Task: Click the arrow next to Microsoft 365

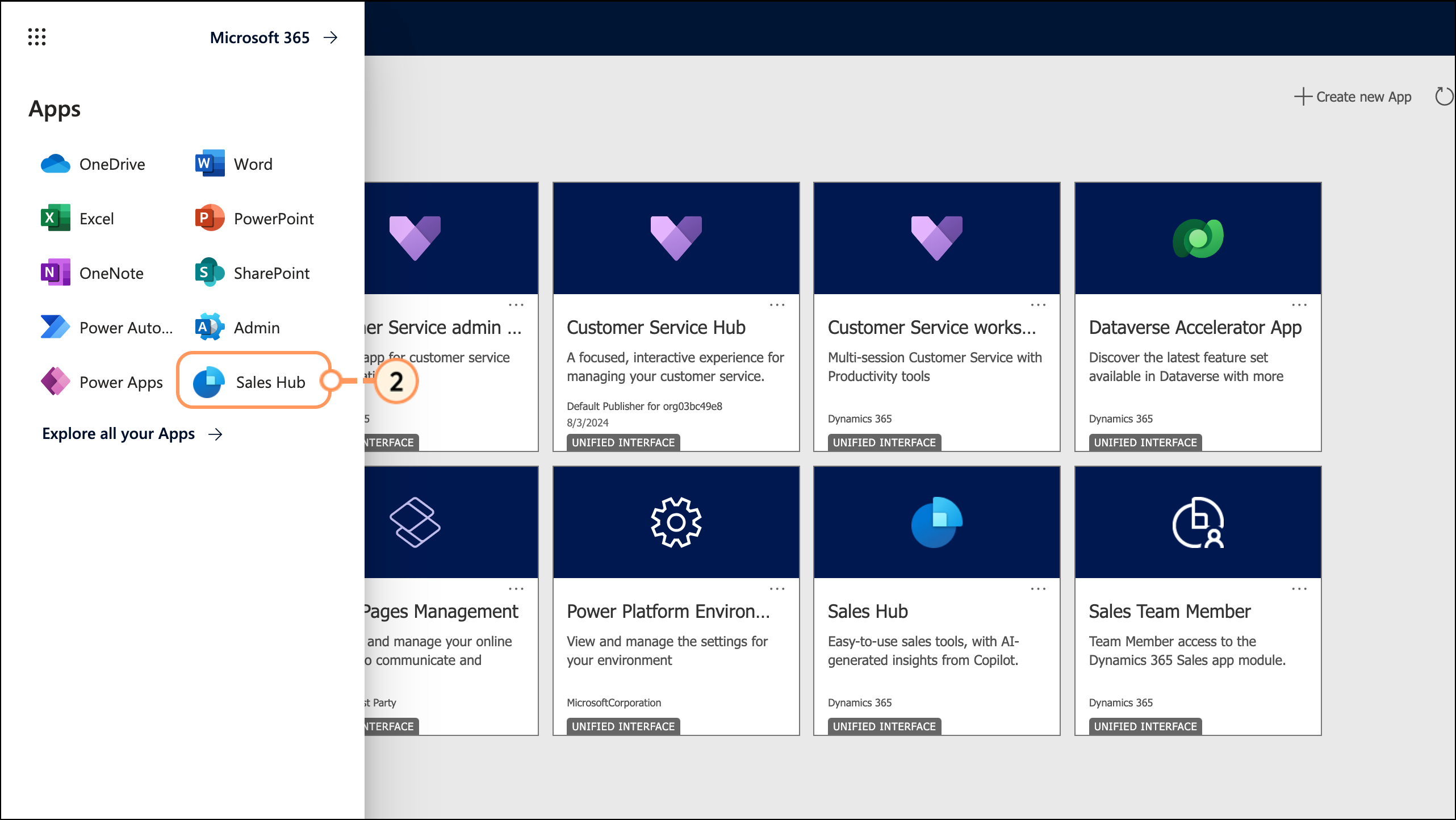Action: (x=330, y=37)
